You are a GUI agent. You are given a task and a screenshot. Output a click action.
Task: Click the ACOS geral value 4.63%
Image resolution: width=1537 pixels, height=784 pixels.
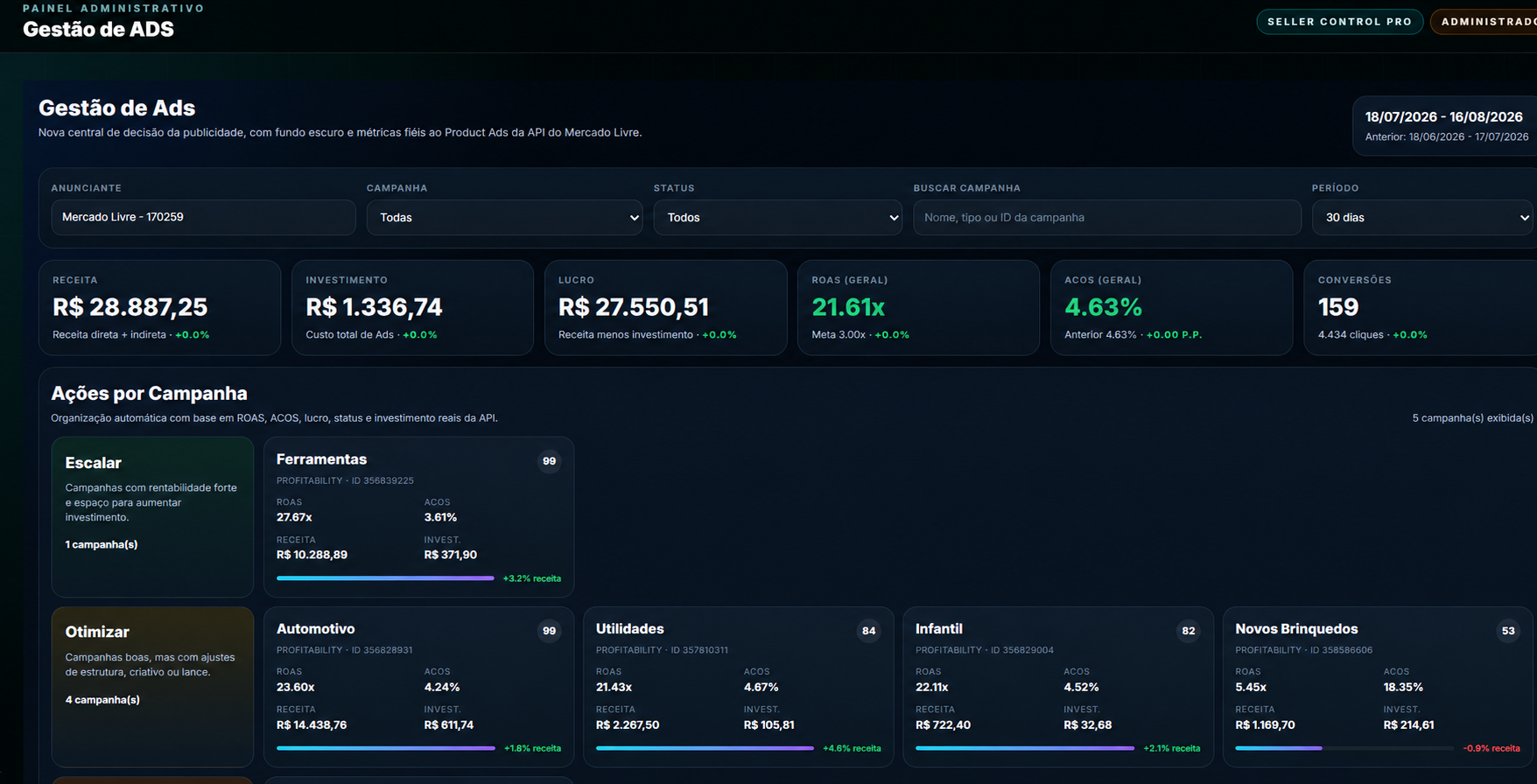1103,307
